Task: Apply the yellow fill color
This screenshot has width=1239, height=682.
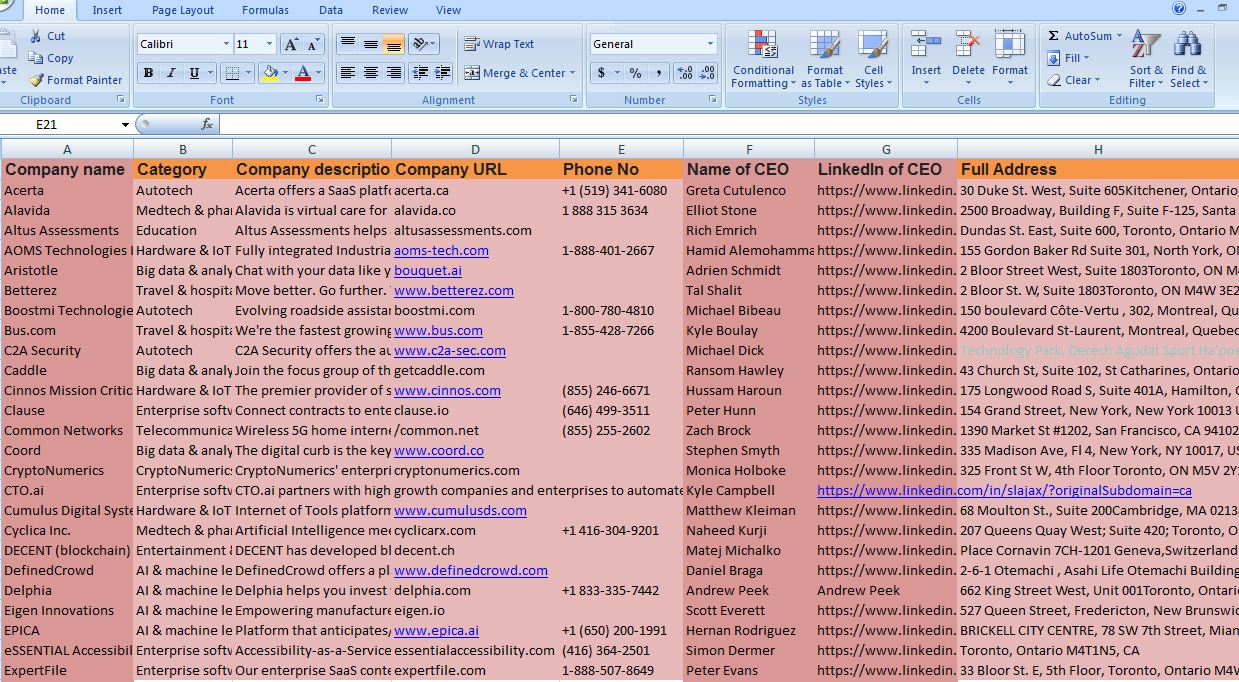Action: point(269,73)
